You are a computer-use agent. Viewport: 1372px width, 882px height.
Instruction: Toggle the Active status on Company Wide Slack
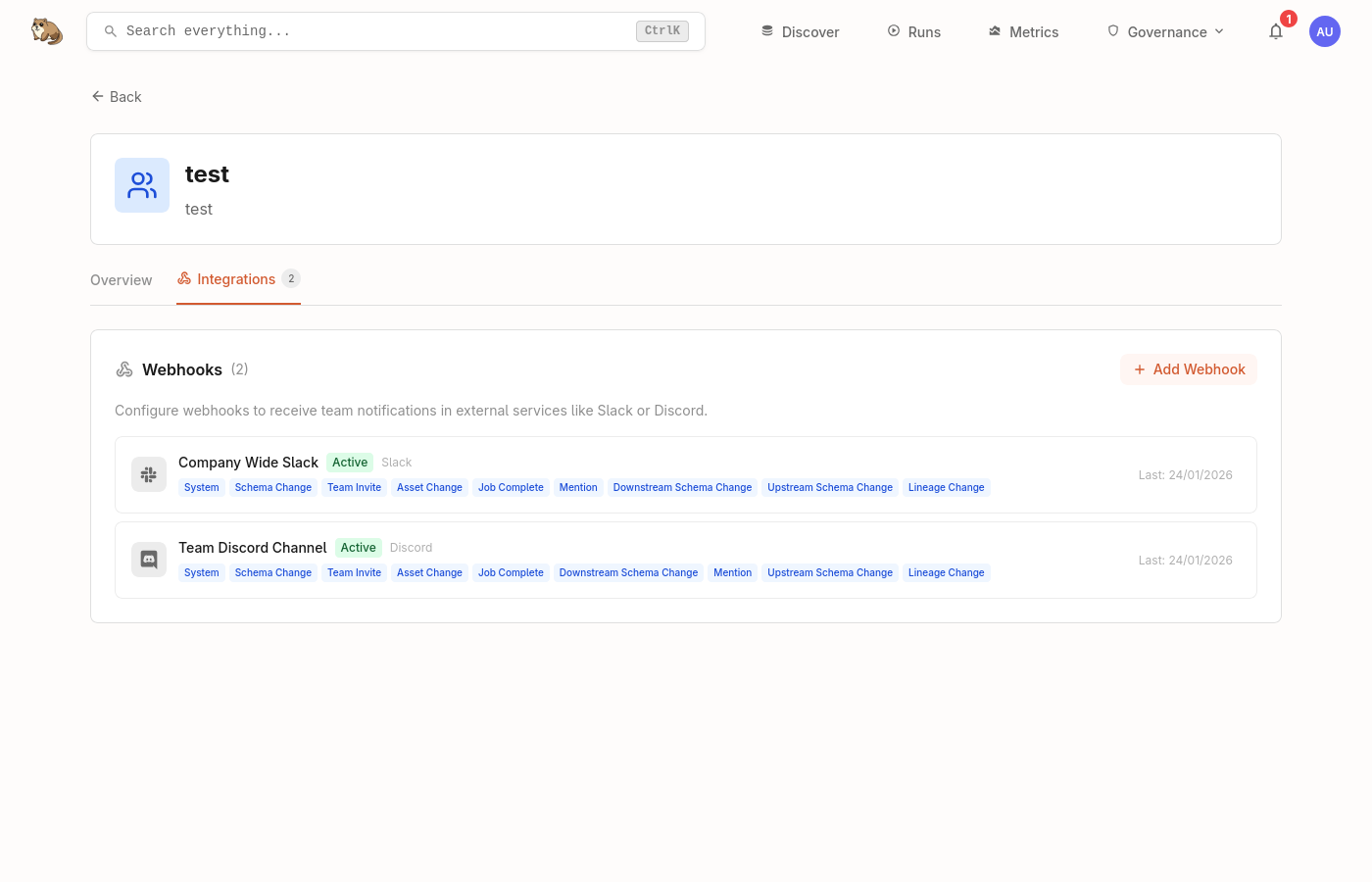350,462
